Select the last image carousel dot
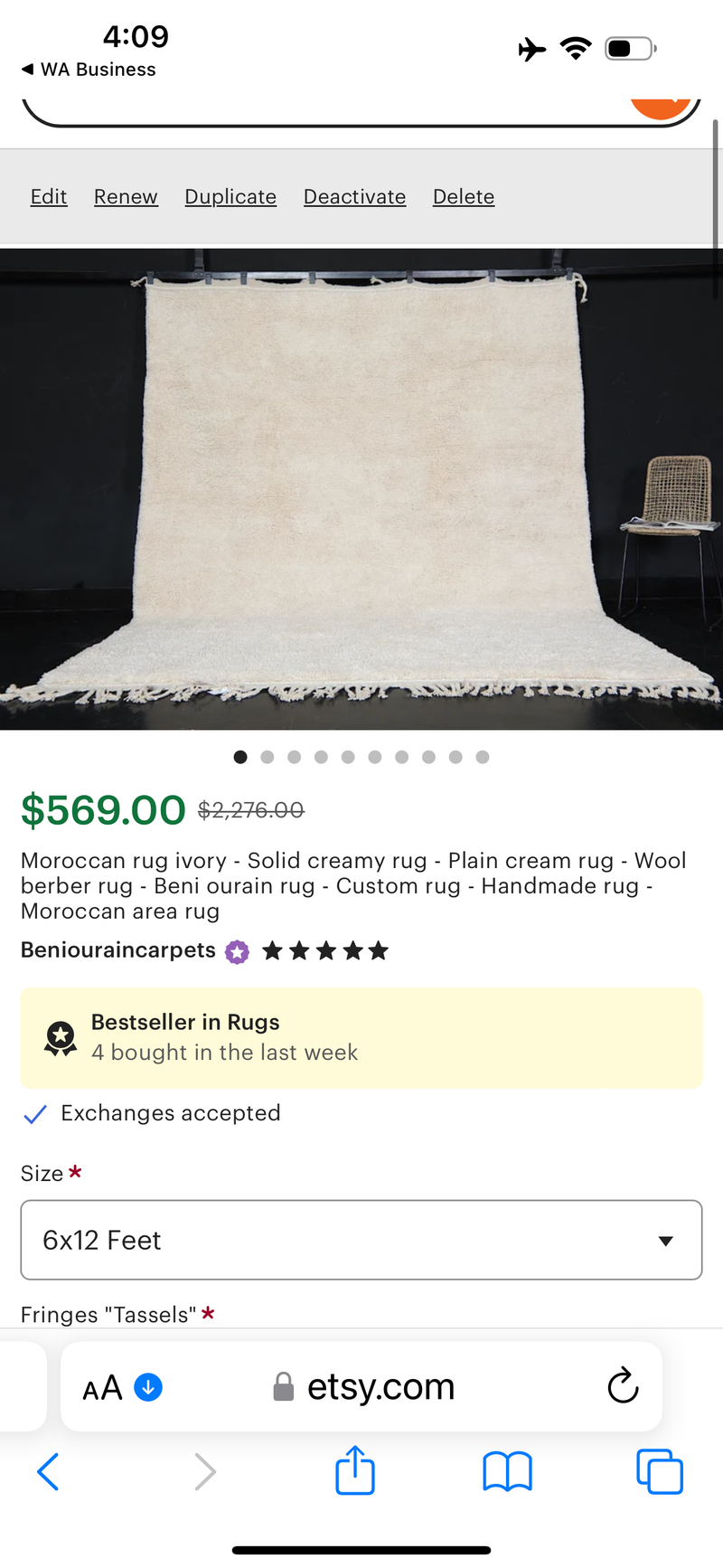Image resolution: width=723 pixels, height=1568 pixels. pos(483,757)
